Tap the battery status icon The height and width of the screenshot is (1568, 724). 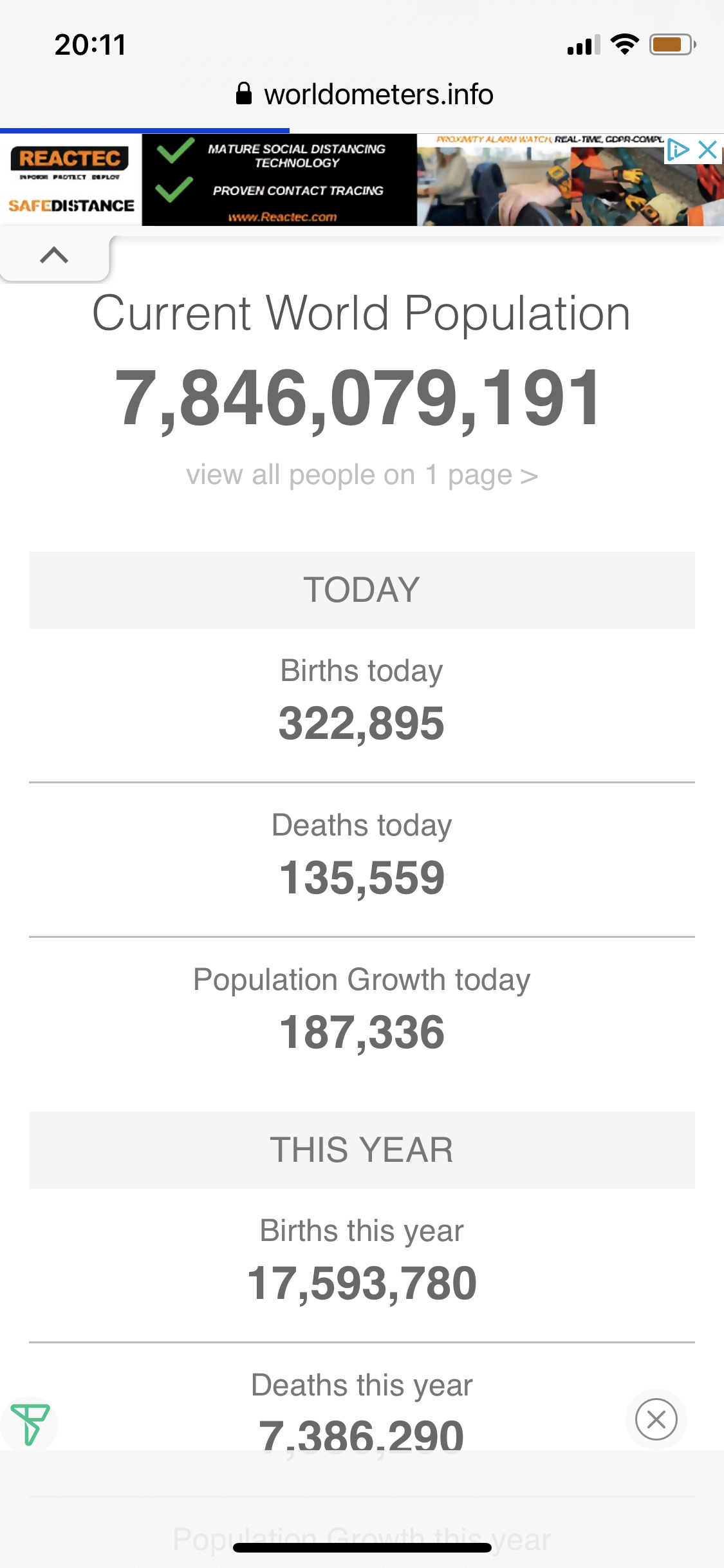pyautogui.click(x=672, y=44)
